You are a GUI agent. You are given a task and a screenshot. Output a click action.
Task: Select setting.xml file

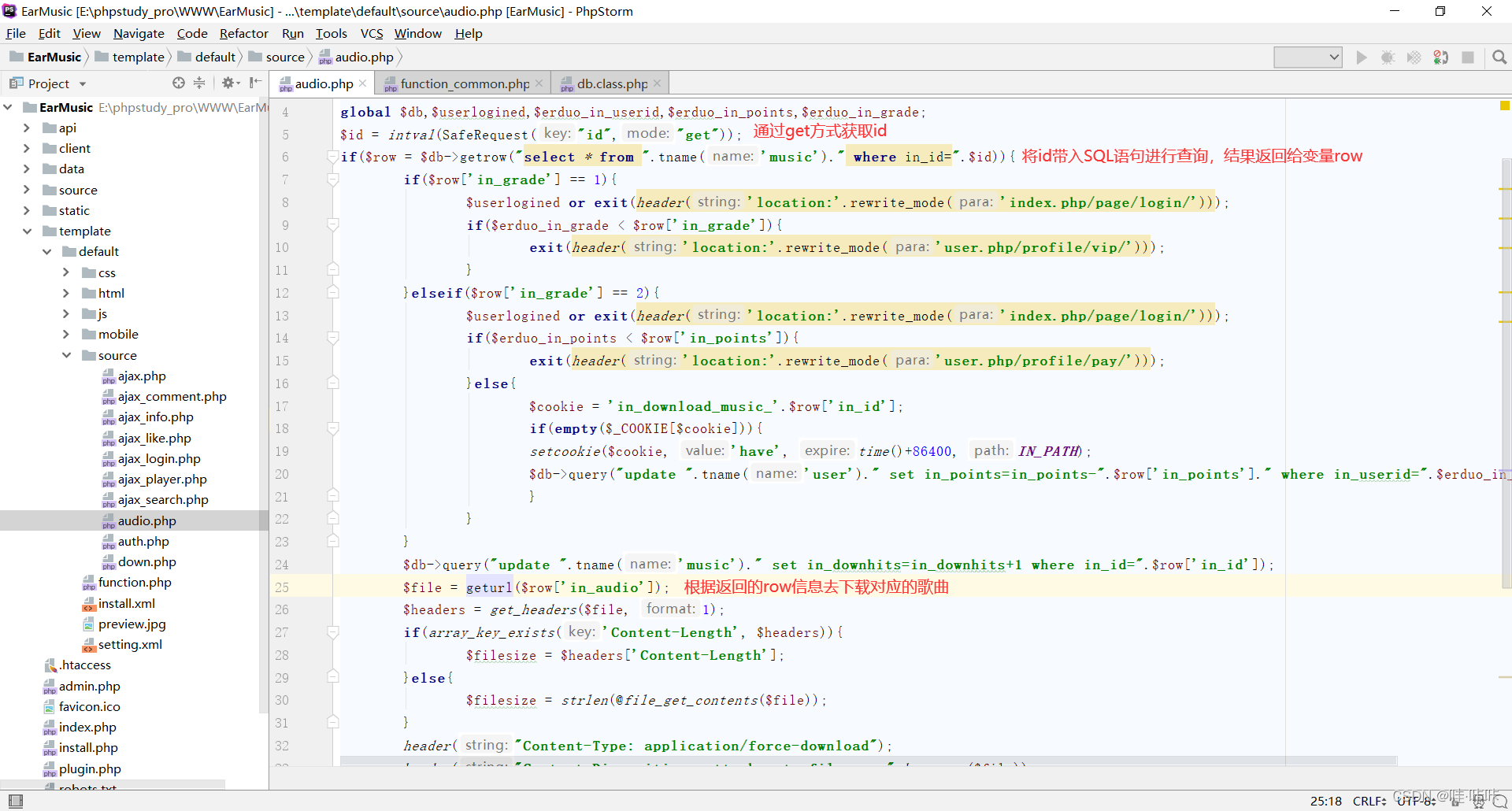click(122, 644)
